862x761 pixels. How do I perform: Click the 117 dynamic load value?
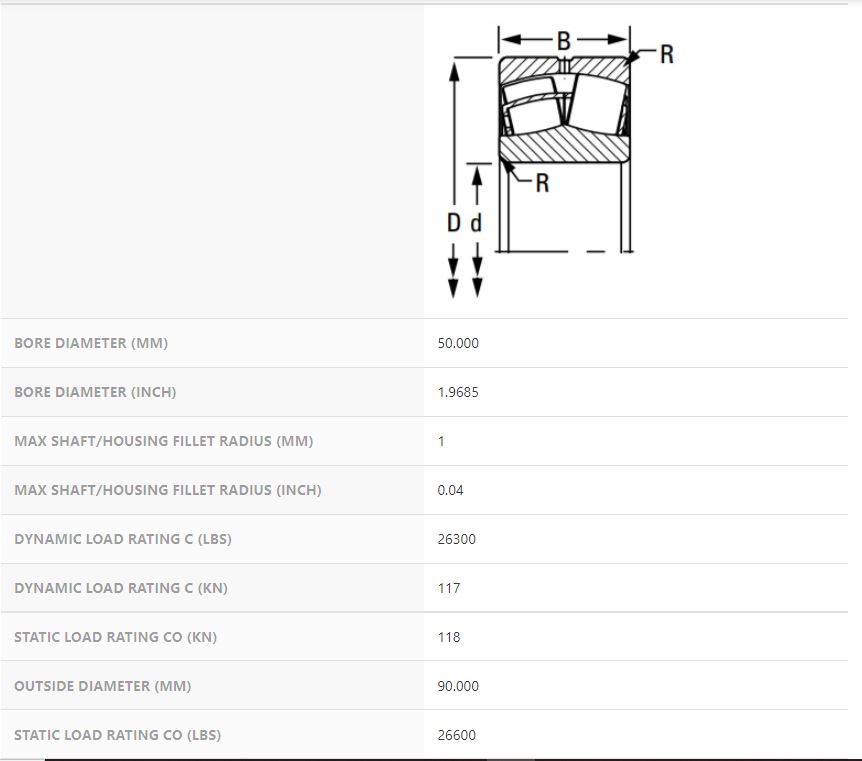click(449, 588)
